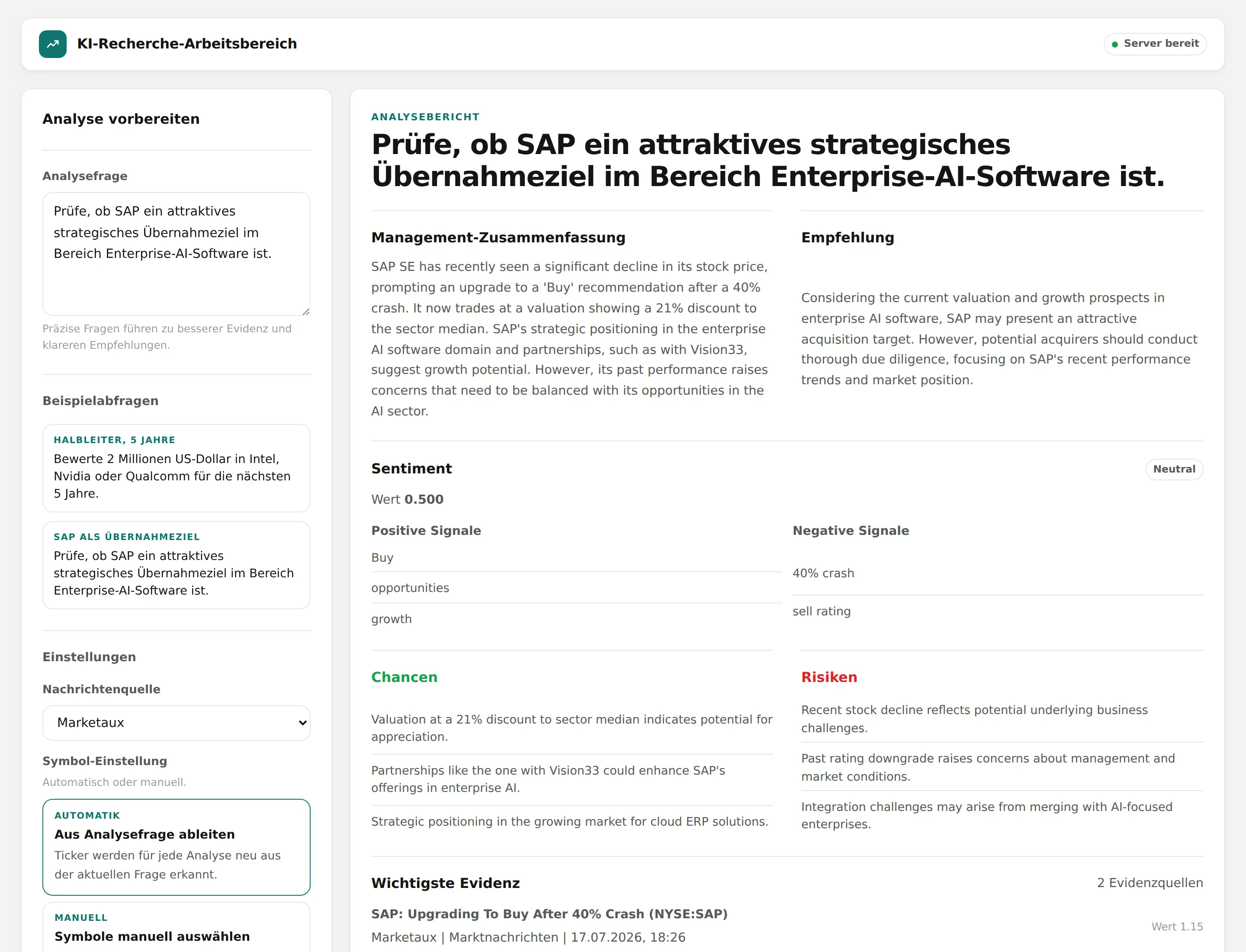Click the Management summary paragraph
Screen dimensions: 1246x952
pyautogui.click(x=569, y=339)
